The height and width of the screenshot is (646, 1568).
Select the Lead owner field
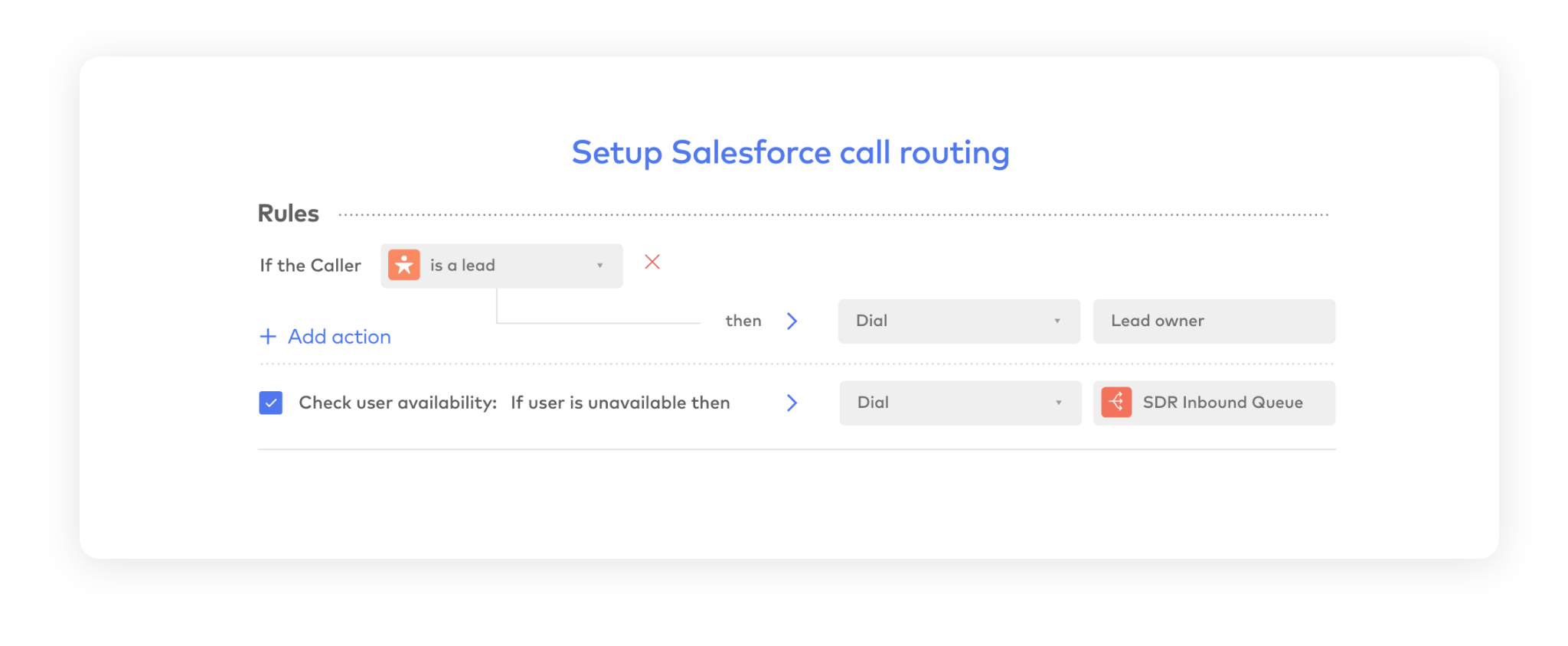coord(1214,321)
